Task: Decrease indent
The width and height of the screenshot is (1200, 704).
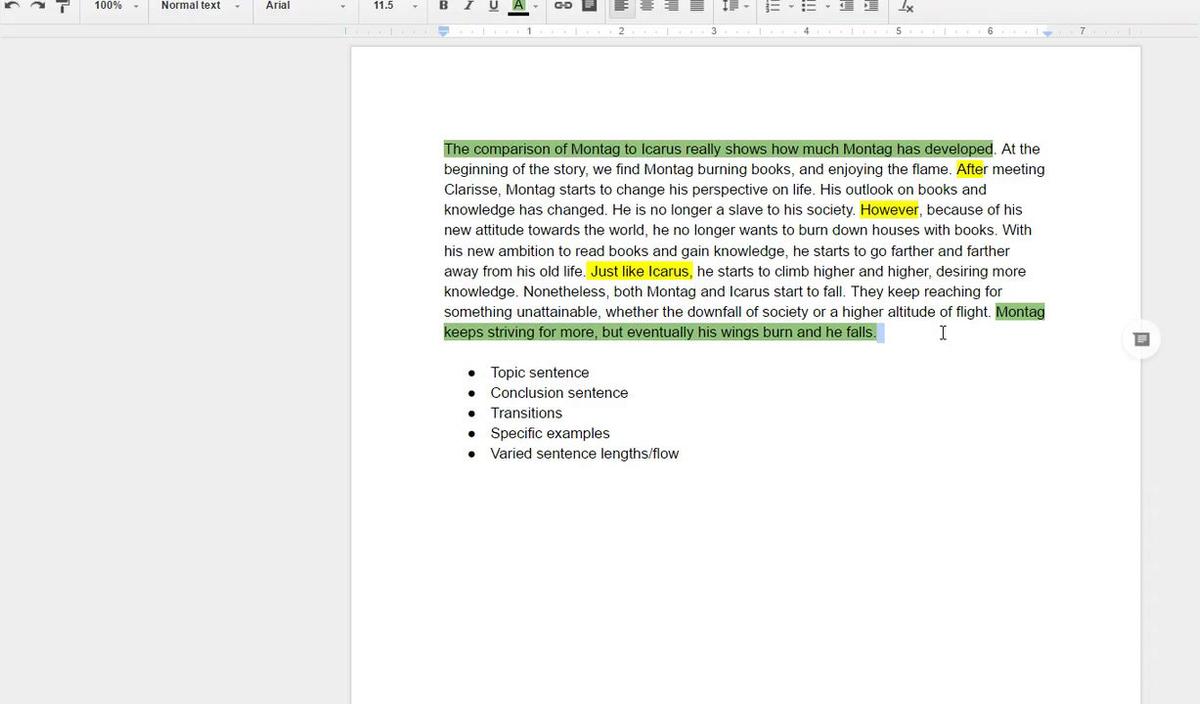Action: (x=847, y=6)
